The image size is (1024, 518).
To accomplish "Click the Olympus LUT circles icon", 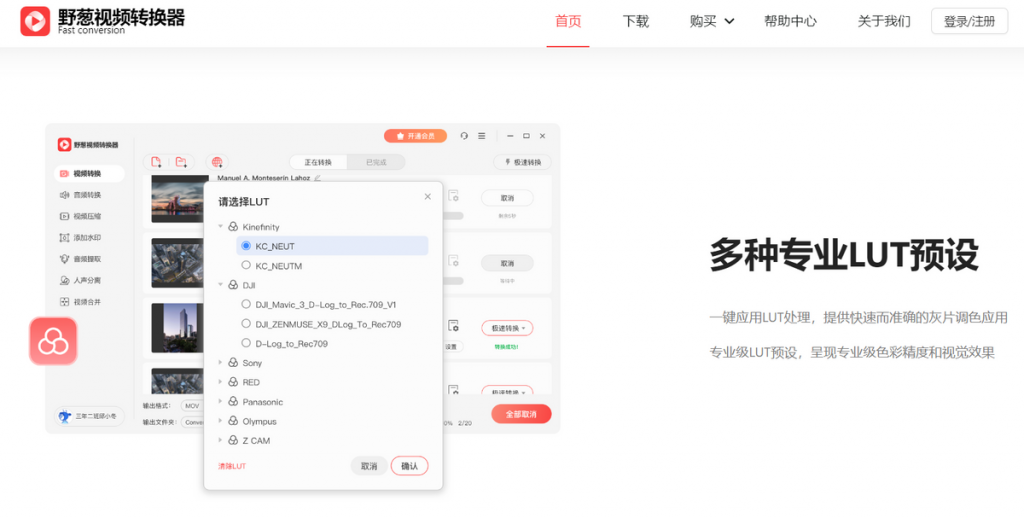I will coord(233,421).
